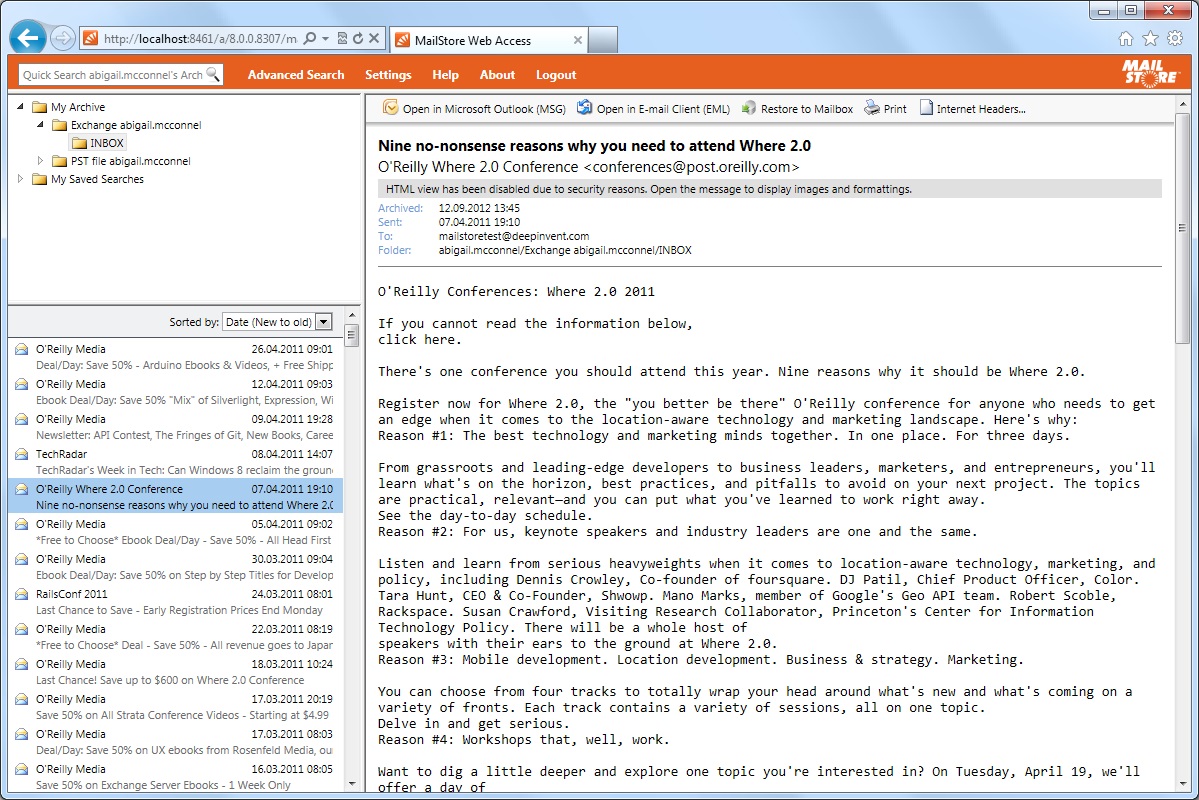Click the refresh icon in address bar
The width and height of the screenshot is (1199, 800).
(357, 38)
